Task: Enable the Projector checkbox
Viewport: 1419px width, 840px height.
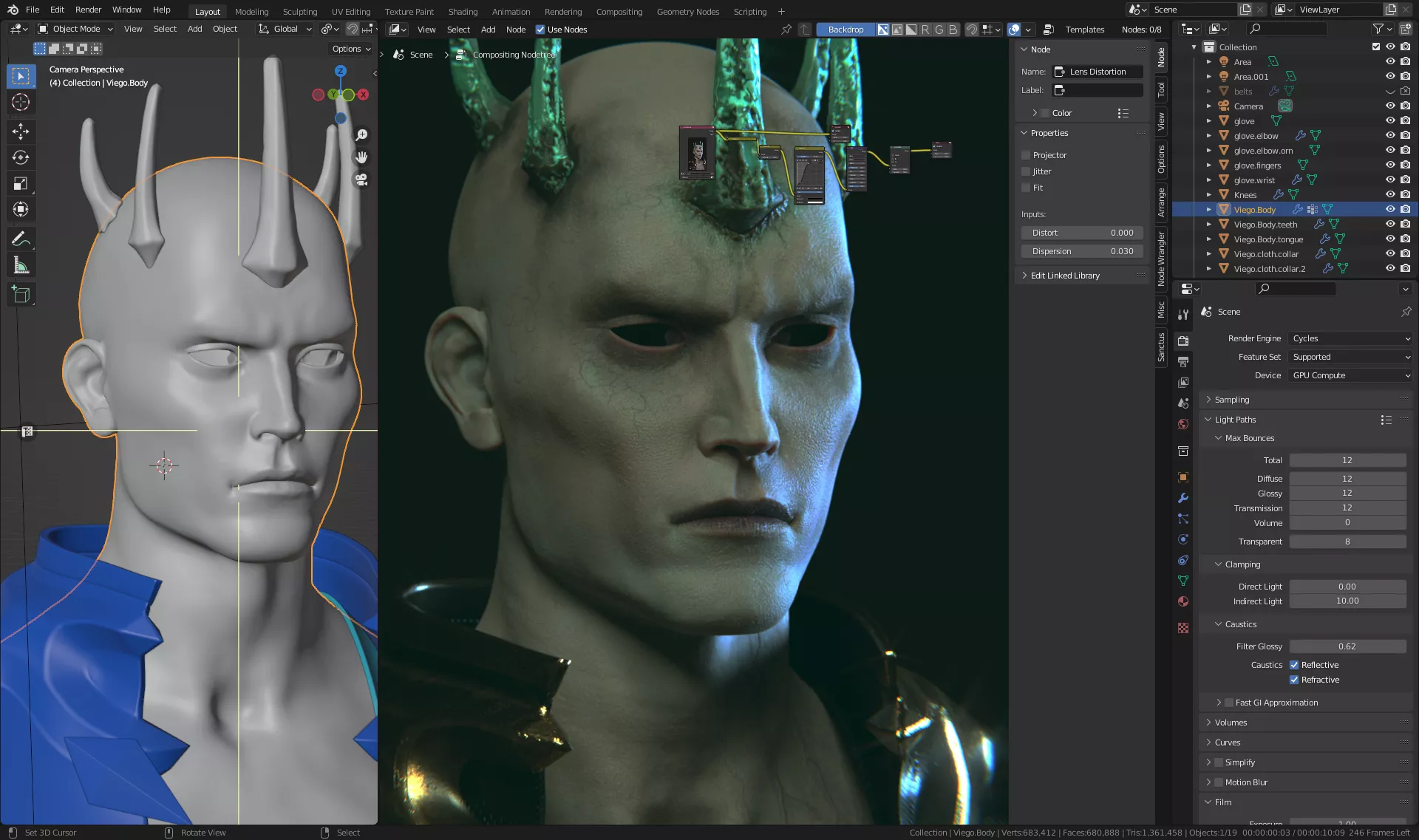Action: click(x=1026, y=155)
